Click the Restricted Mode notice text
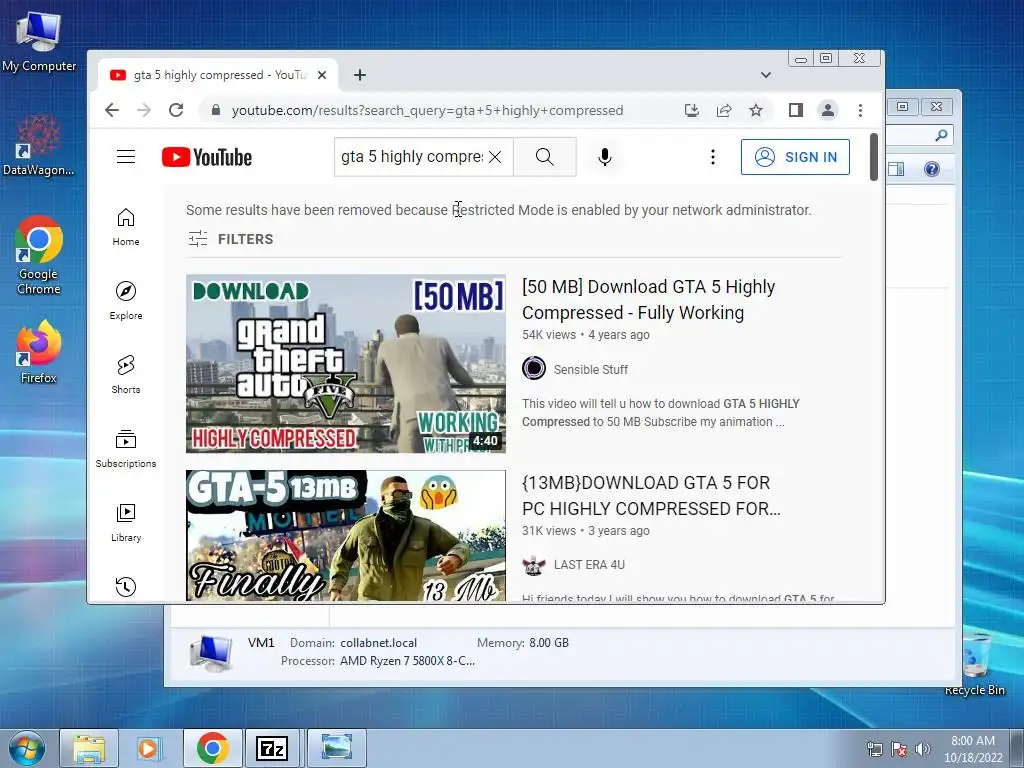Image resolution: width=1024 pixels, height=768 pixels. coord(498,210)
